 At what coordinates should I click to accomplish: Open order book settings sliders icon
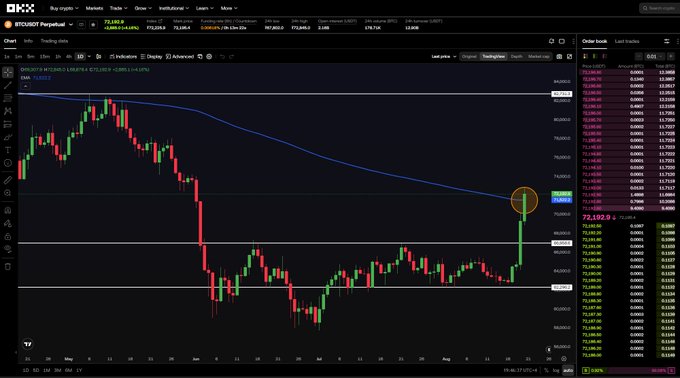(x=667, y=41)
